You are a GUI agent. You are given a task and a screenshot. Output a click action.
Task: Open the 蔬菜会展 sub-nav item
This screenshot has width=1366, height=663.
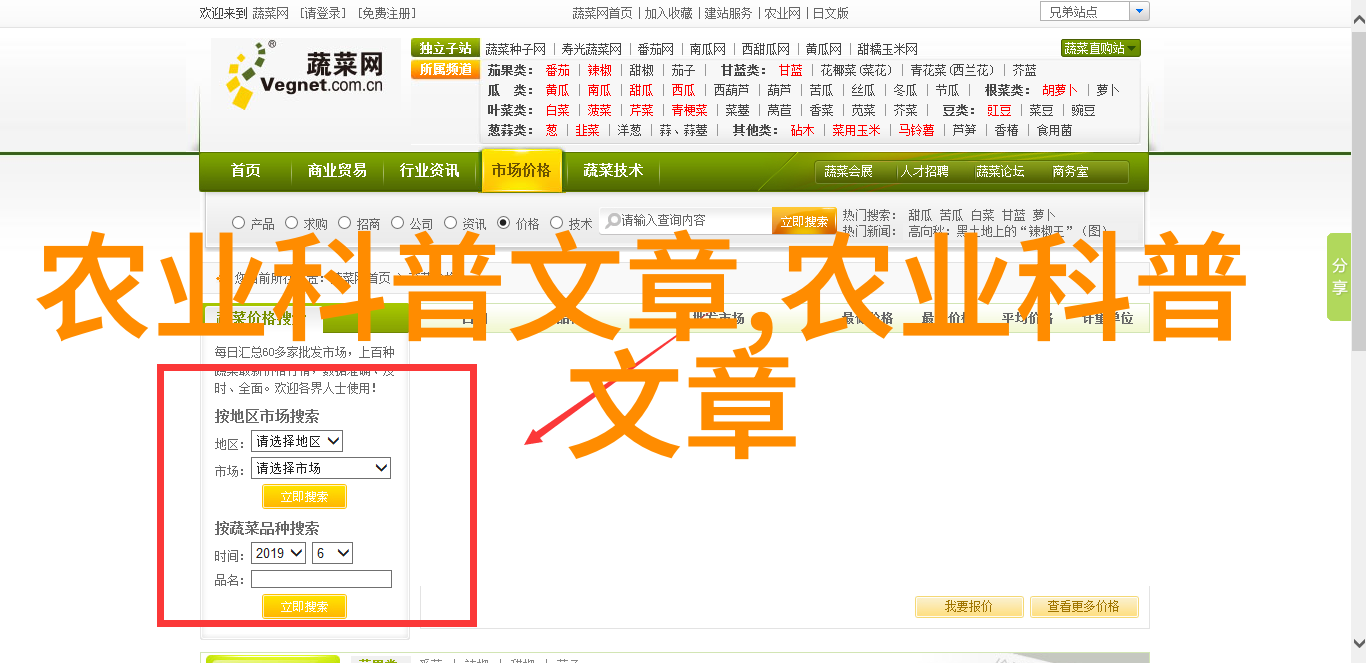pyautogui.click(x=848, y=172)
